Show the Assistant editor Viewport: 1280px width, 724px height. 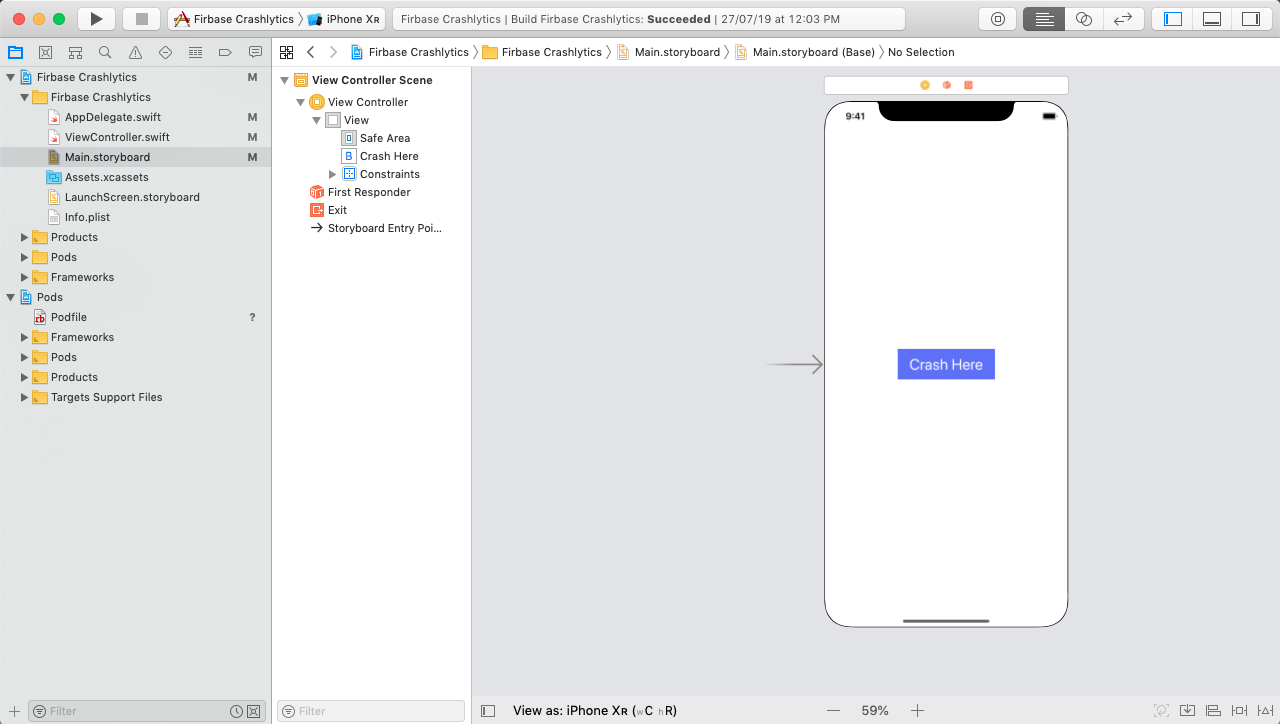(1083, 19)
